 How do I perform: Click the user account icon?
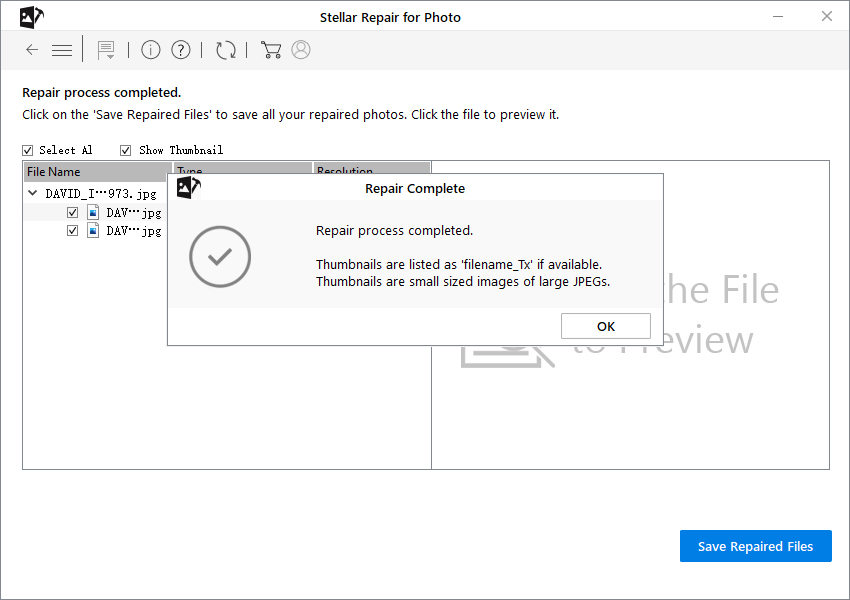coord(301,50)
